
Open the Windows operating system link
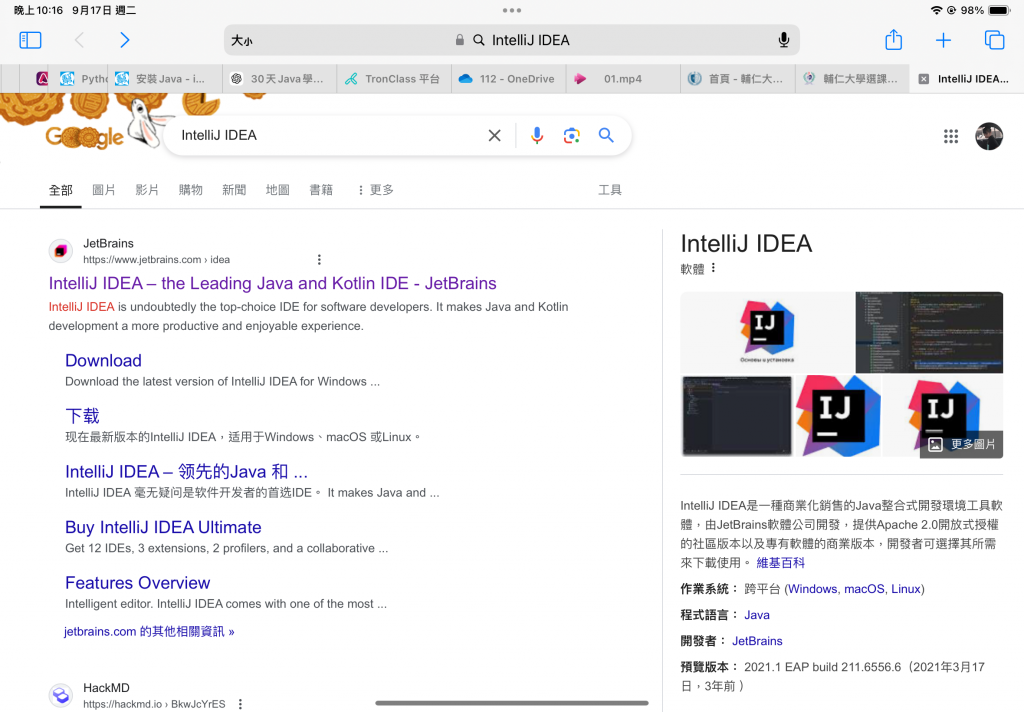click(x=812, y=589)
